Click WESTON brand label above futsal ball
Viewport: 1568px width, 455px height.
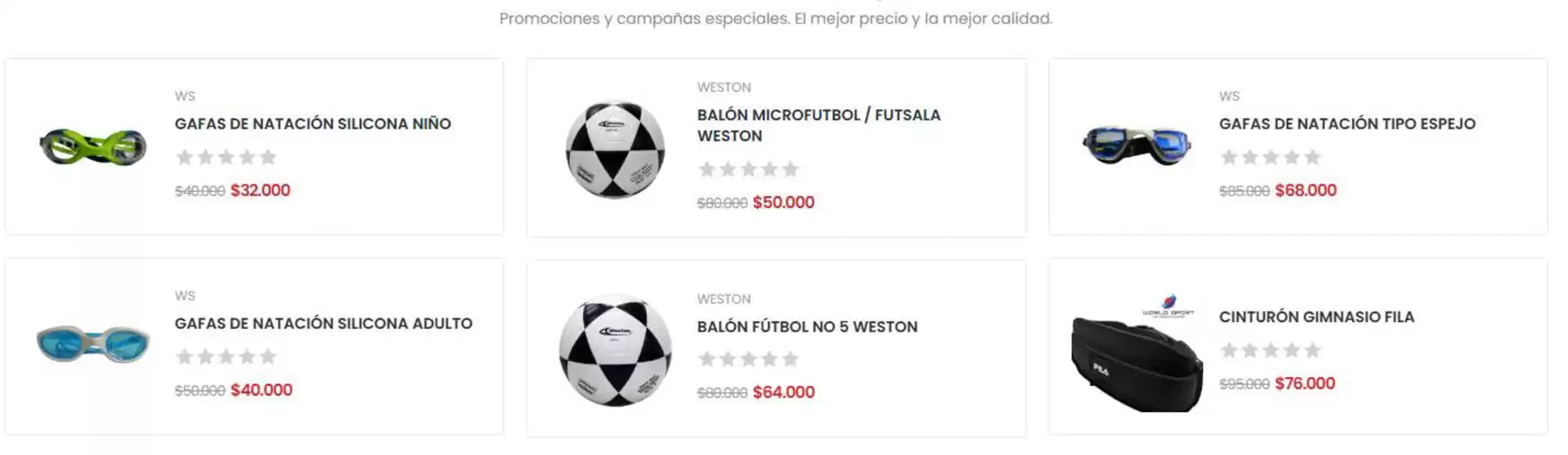click(x=724, y=87)
